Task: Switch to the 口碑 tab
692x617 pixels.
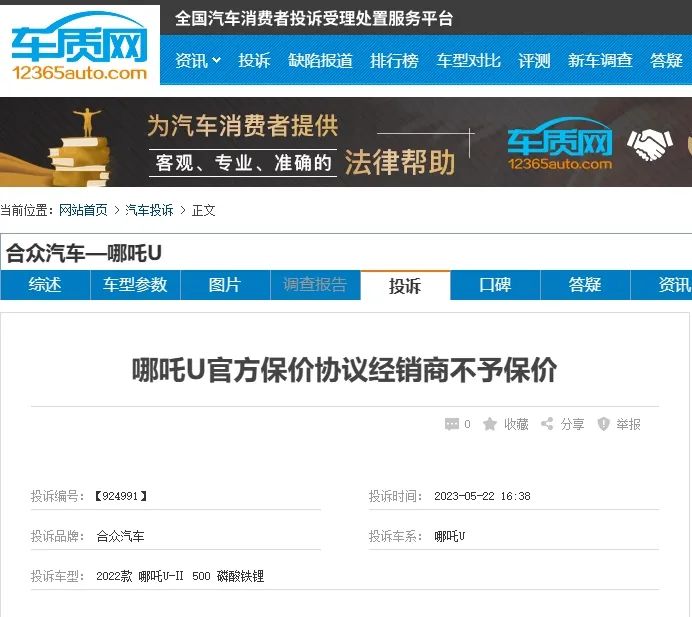Action: 495,285
